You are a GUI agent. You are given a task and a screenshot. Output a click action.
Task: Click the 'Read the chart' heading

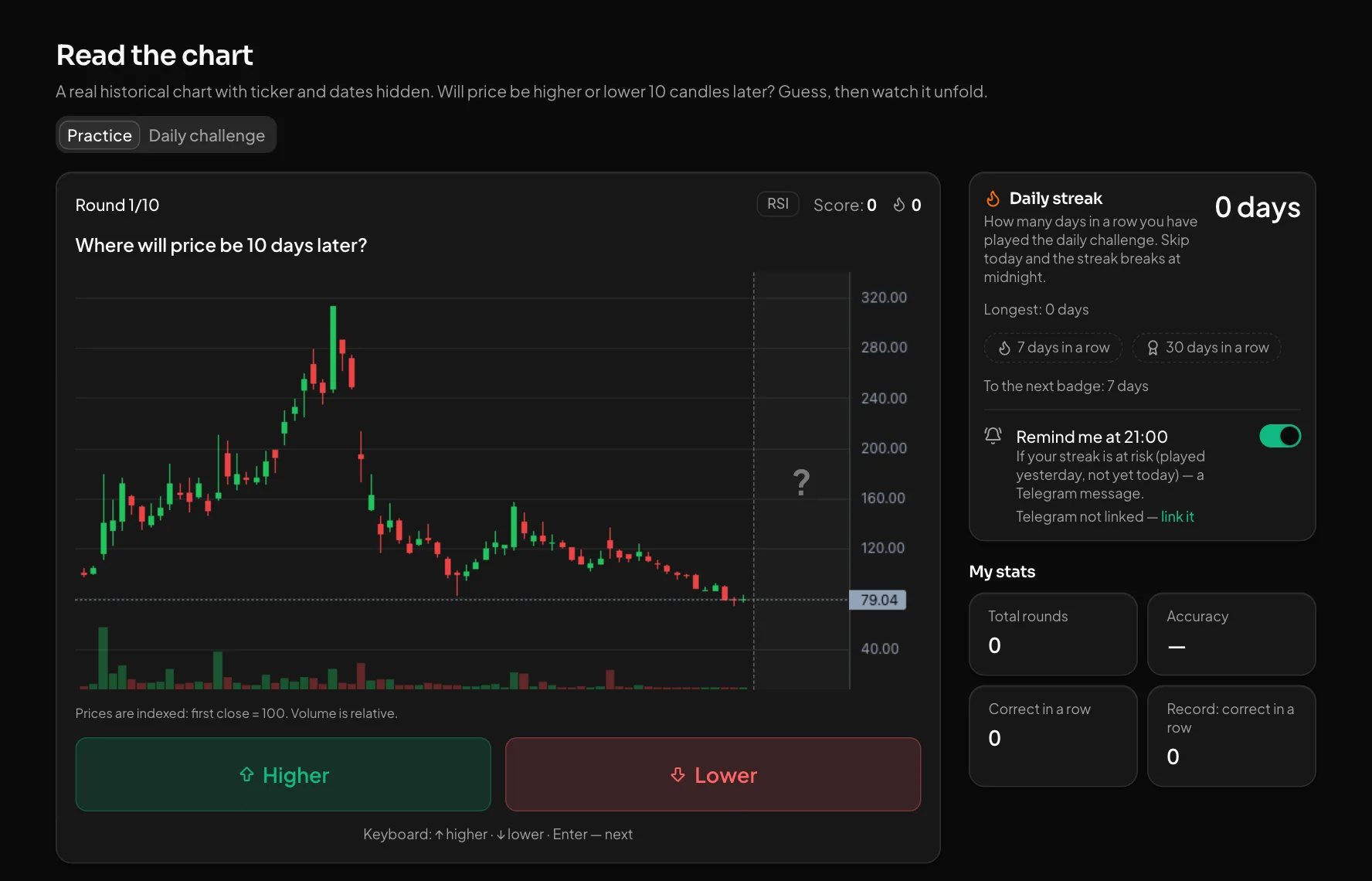155,55
